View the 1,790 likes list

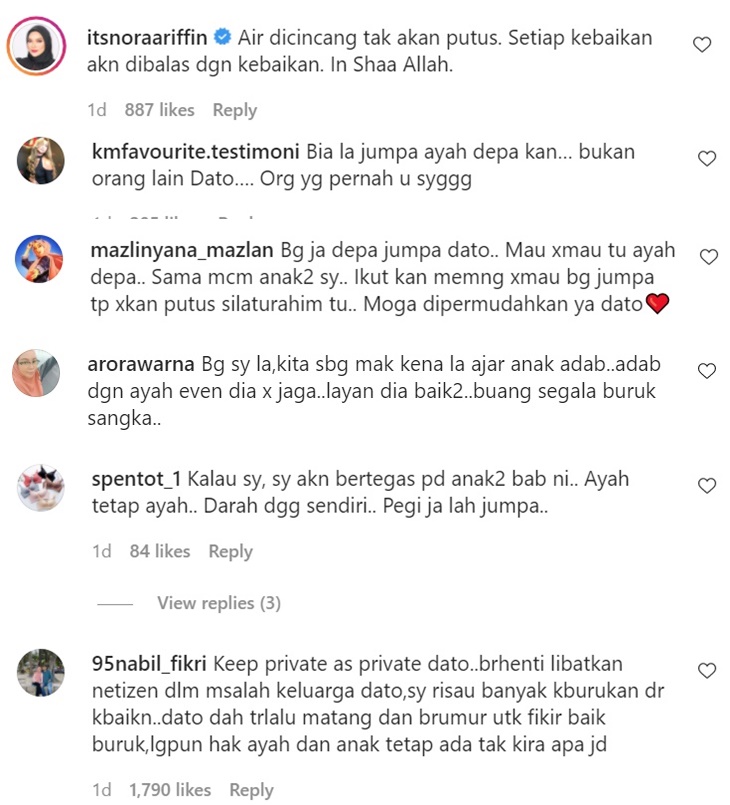[x=170, y=790]
